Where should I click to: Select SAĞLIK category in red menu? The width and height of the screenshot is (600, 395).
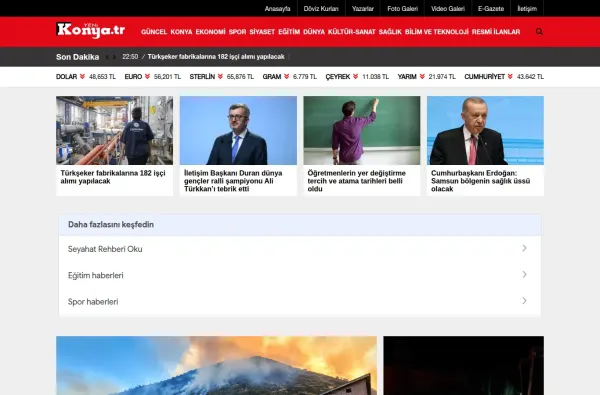390,32
